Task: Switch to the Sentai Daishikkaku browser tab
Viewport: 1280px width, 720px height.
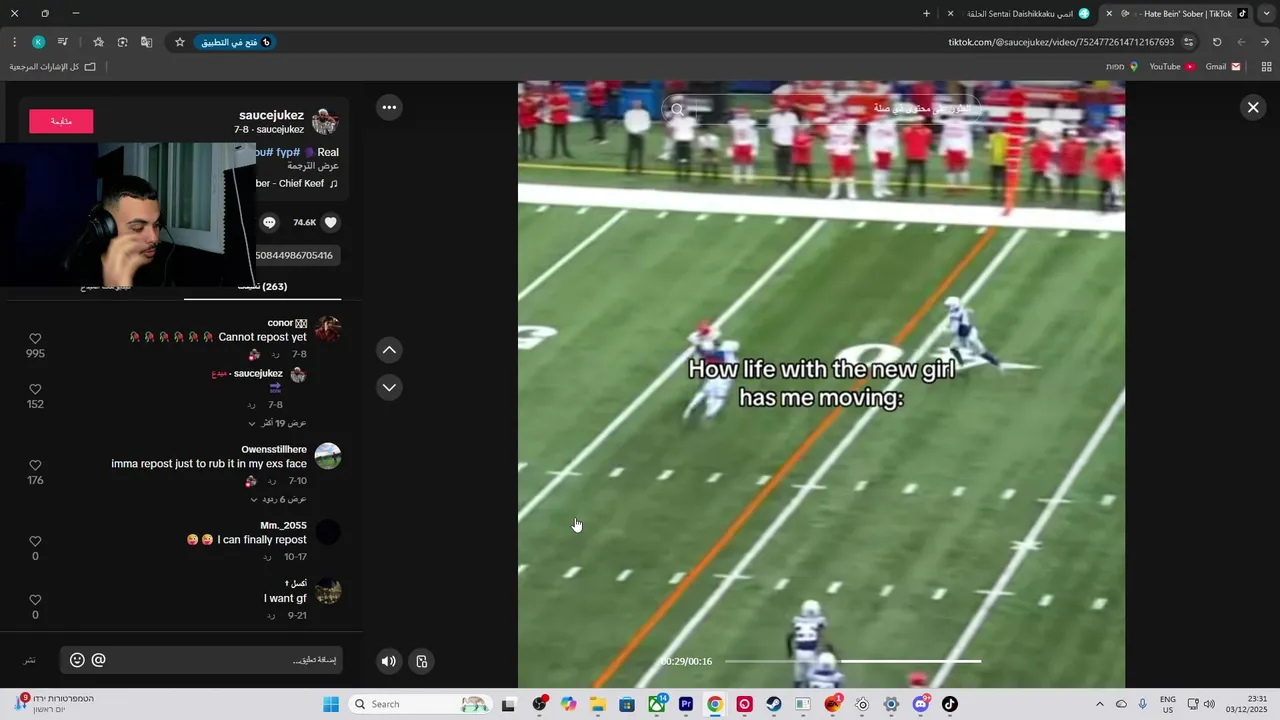Action: click(1020, 13)
